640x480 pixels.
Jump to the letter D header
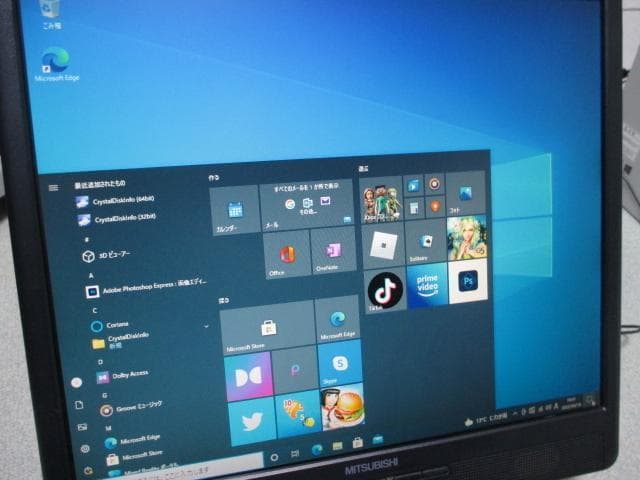[100, 362]
